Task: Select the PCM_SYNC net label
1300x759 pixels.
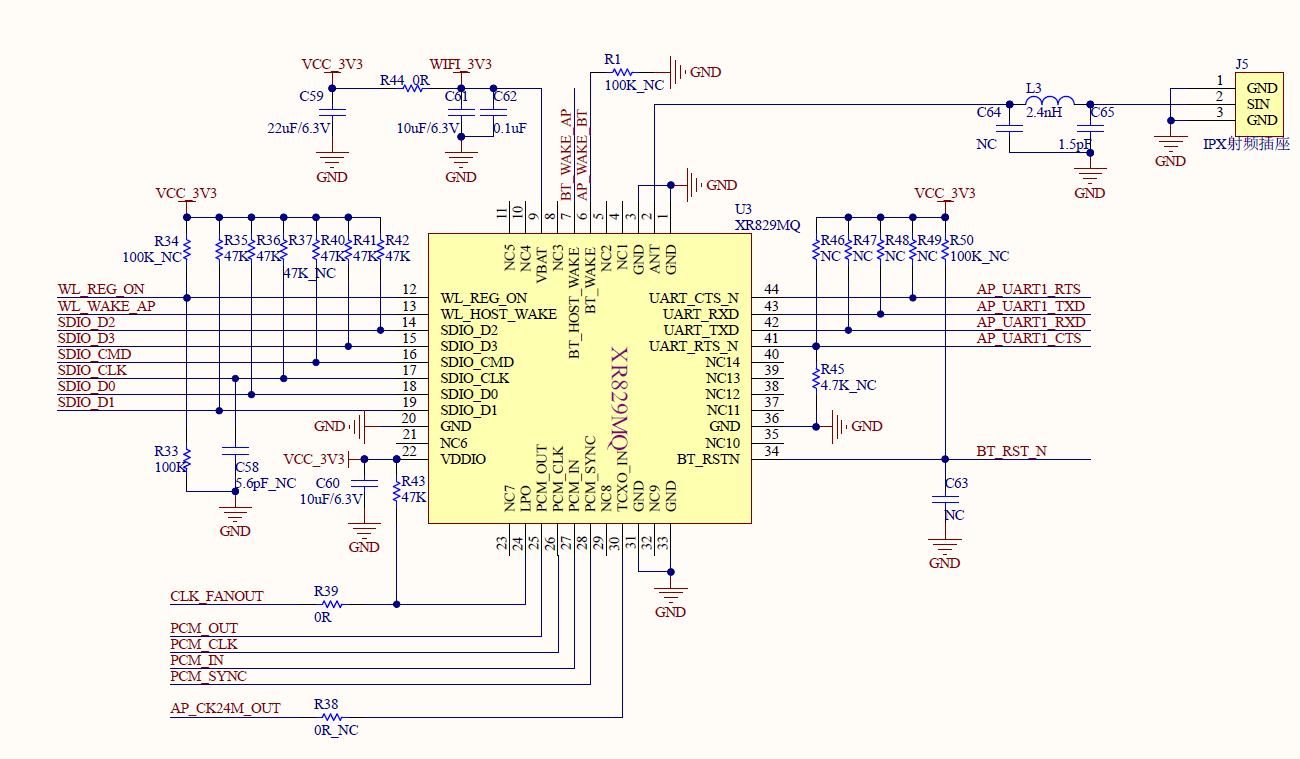Action: tap(208, 677)
